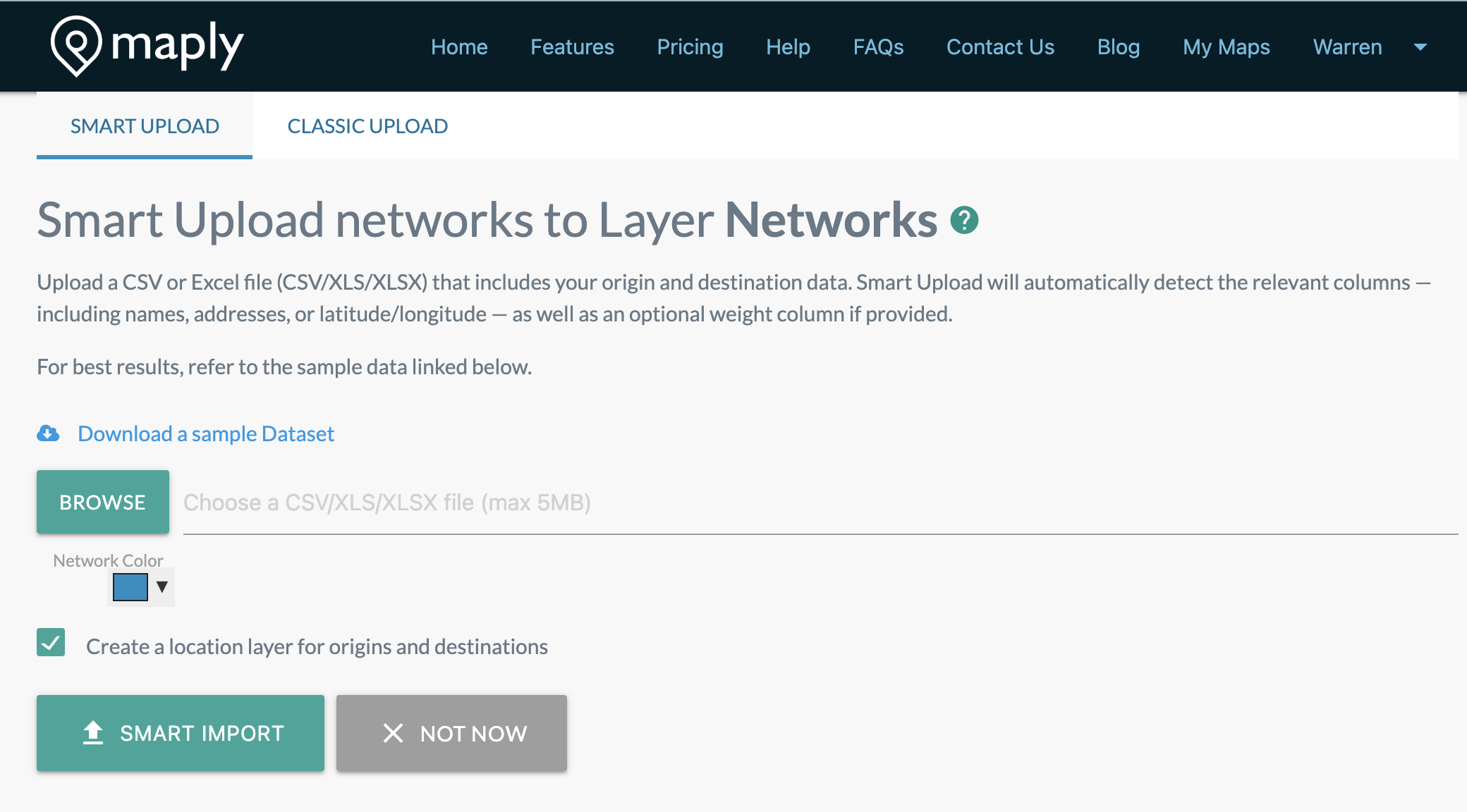Go to the Pricing page
This screenshot has height=812, width=1467.
(690, 47)
